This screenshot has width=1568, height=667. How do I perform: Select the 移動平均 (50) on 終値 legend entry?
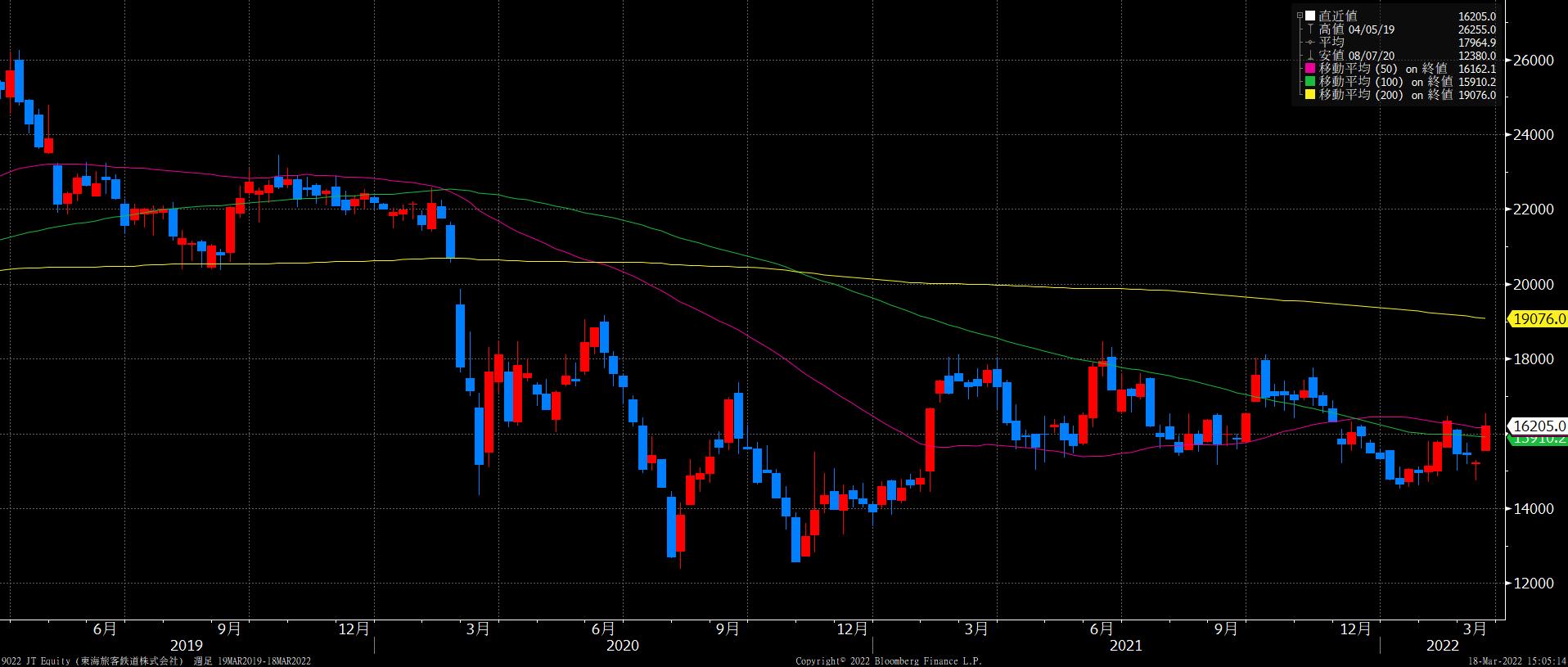pyautogui.click(x=1383, y=69)
